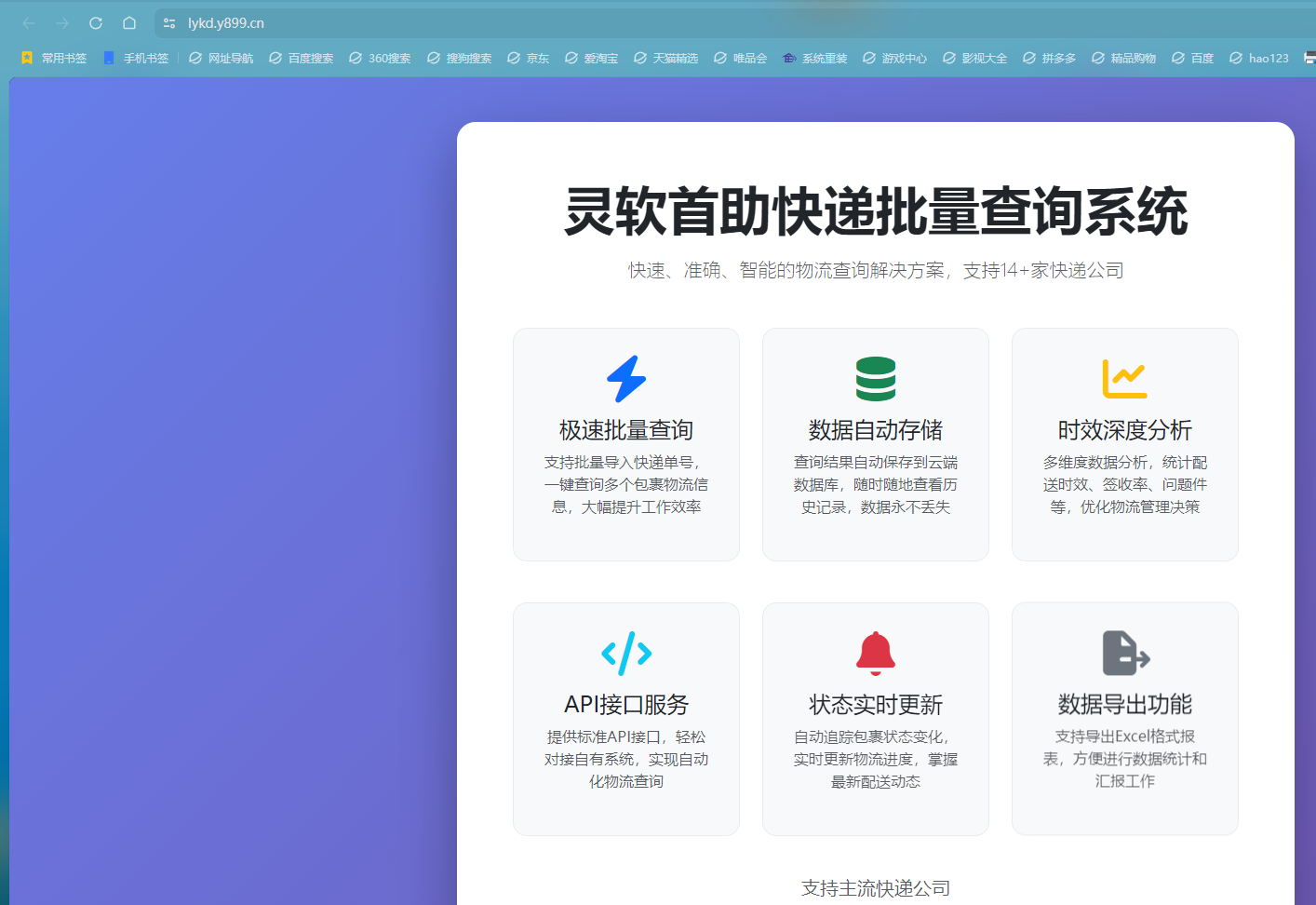The width and height of the screenshot is (1316, 905).
Task: Select the 极速批量查询 feature card title
Action: point(626,430)
